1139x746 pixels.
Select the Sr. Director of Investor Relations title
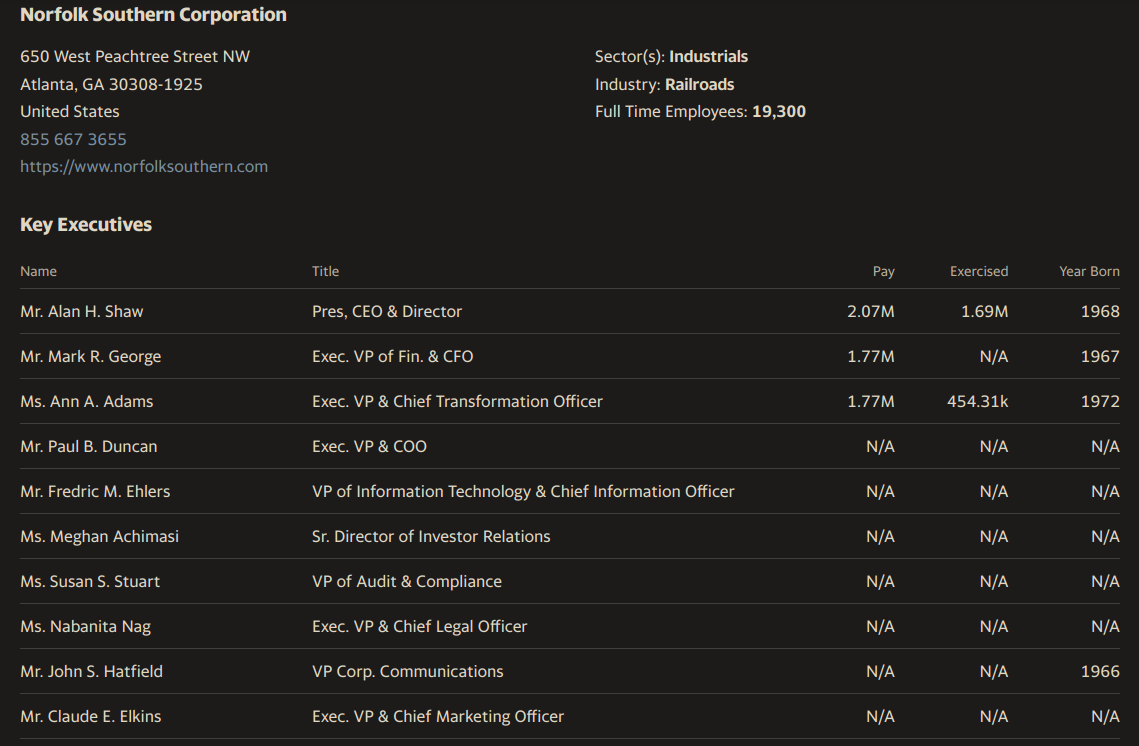pos(431,537)
